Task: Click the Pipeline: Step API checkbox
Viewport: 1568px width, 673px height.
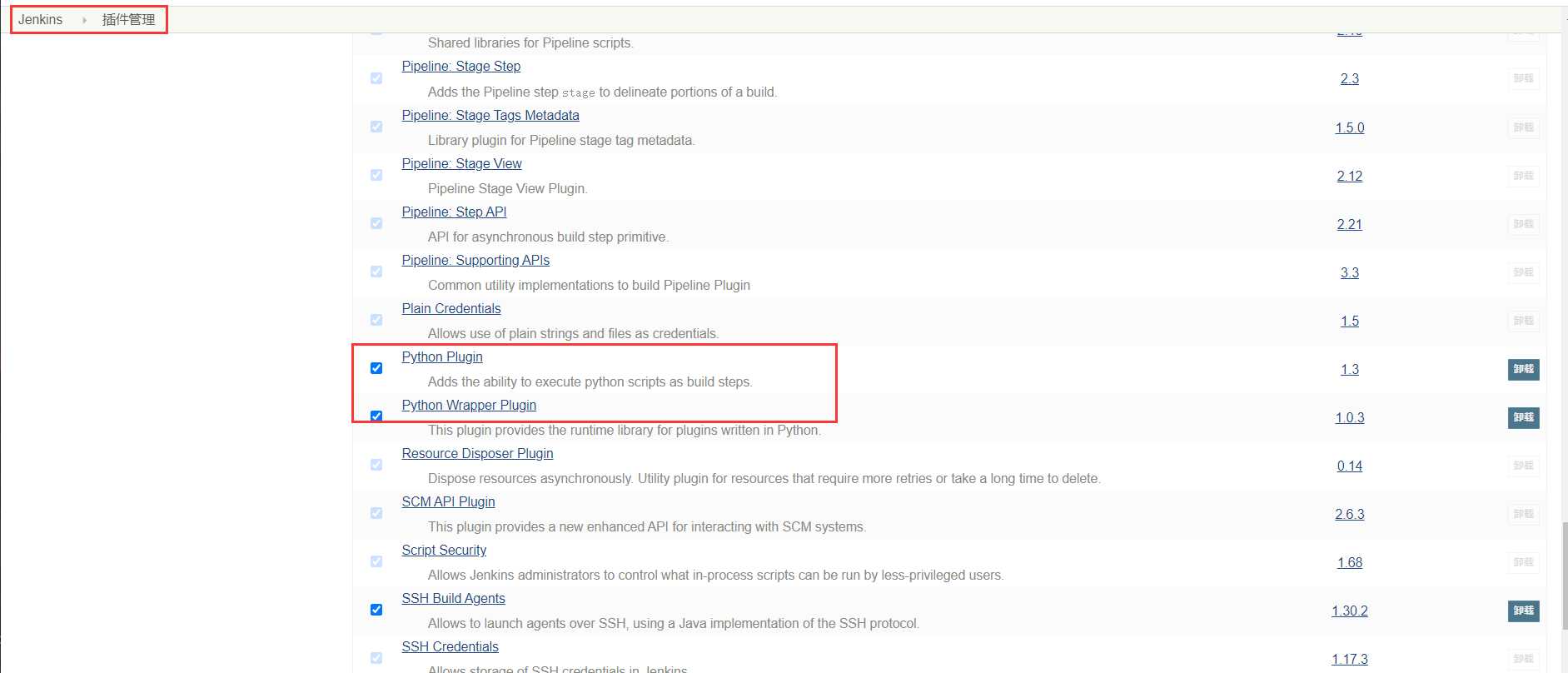Action: (x=376, y=223)
